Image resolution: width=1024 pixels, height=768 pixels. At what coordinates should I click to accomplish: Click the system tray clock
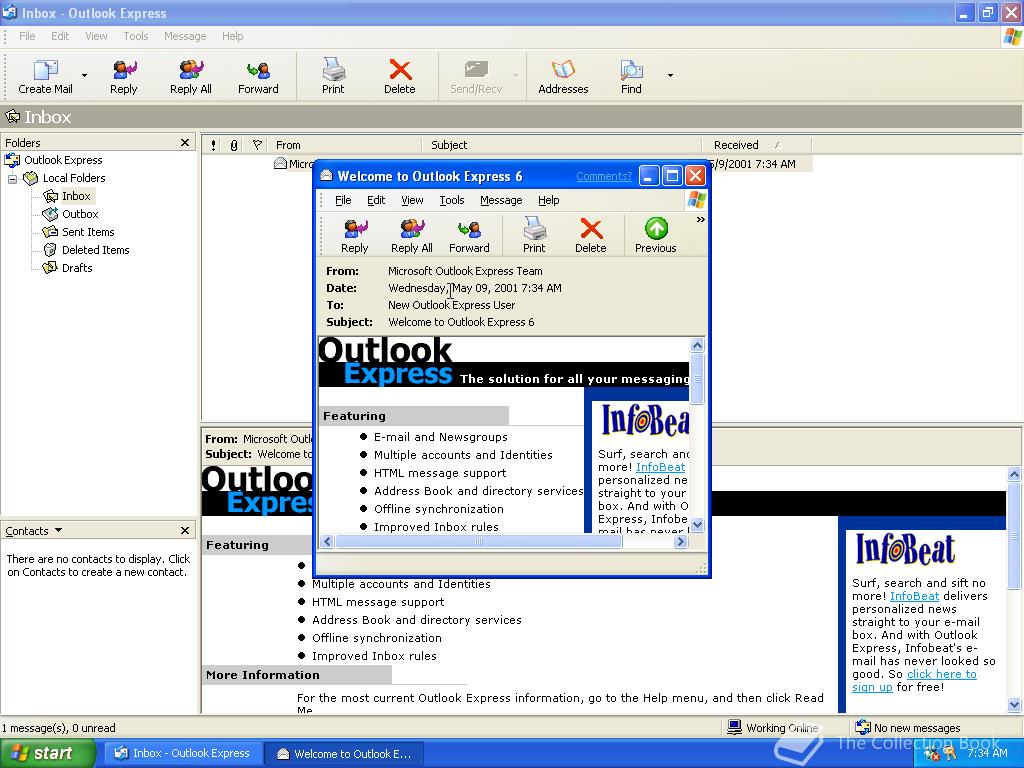987,754
